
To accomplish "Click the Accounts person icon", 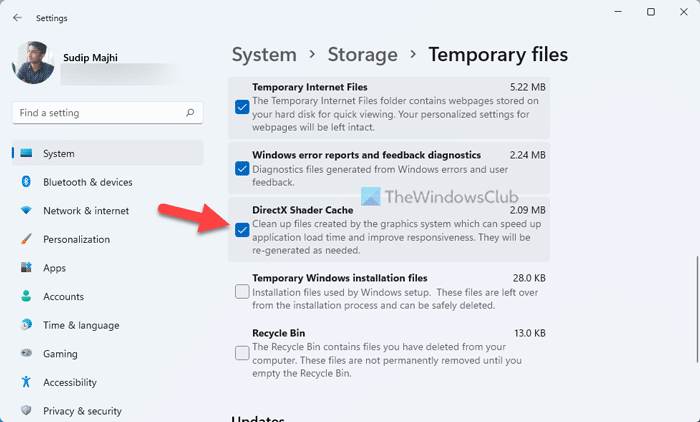I will coord(26,297).
